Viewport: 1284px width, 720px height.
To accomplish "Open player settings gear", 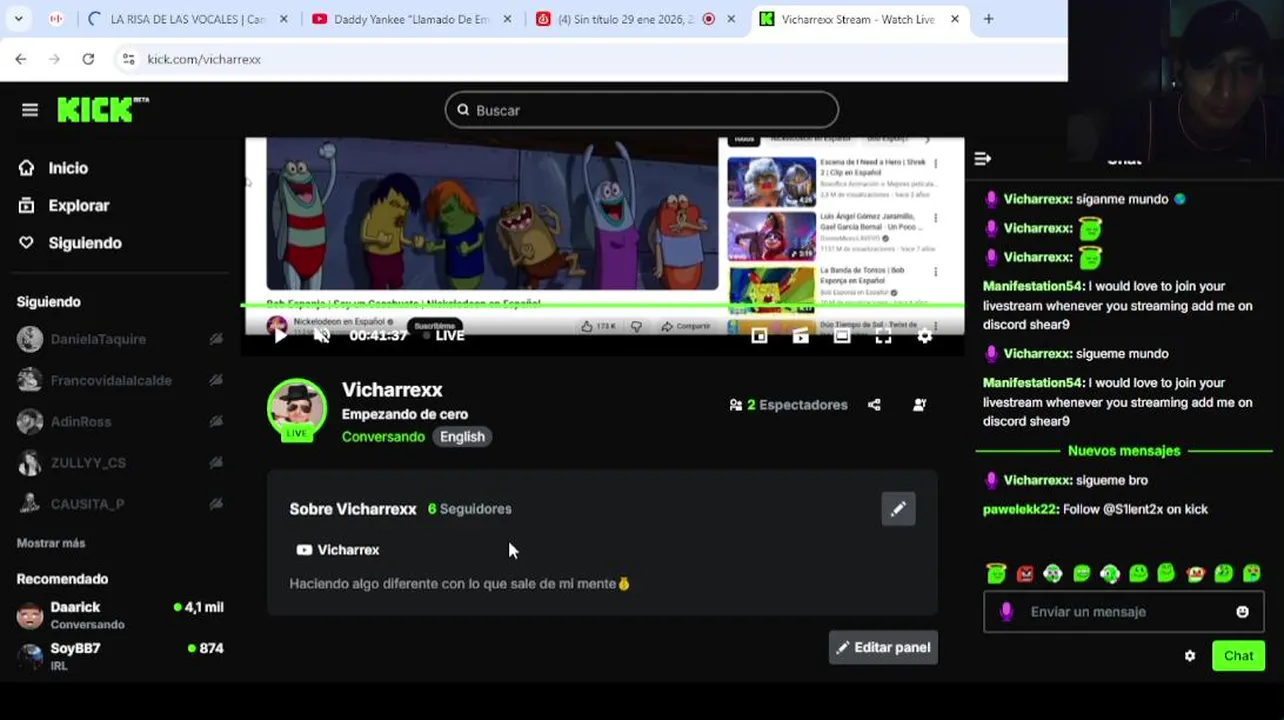I will click(x=925, y=336).
